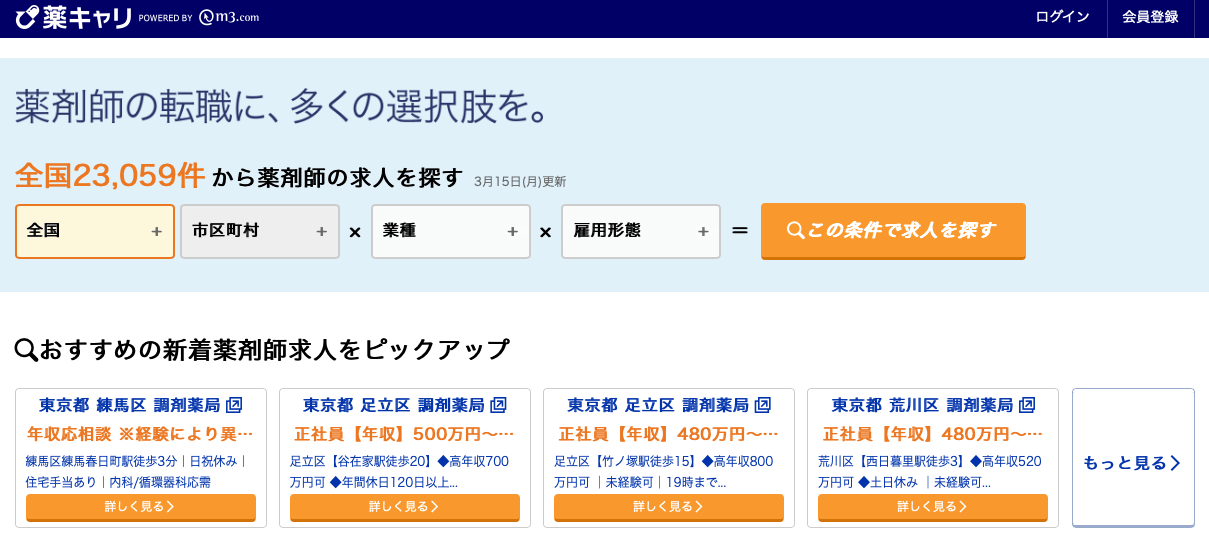1209x559 pixels.
Task: Click external link icon on 荒川区 job
Action: (1027, 405)
